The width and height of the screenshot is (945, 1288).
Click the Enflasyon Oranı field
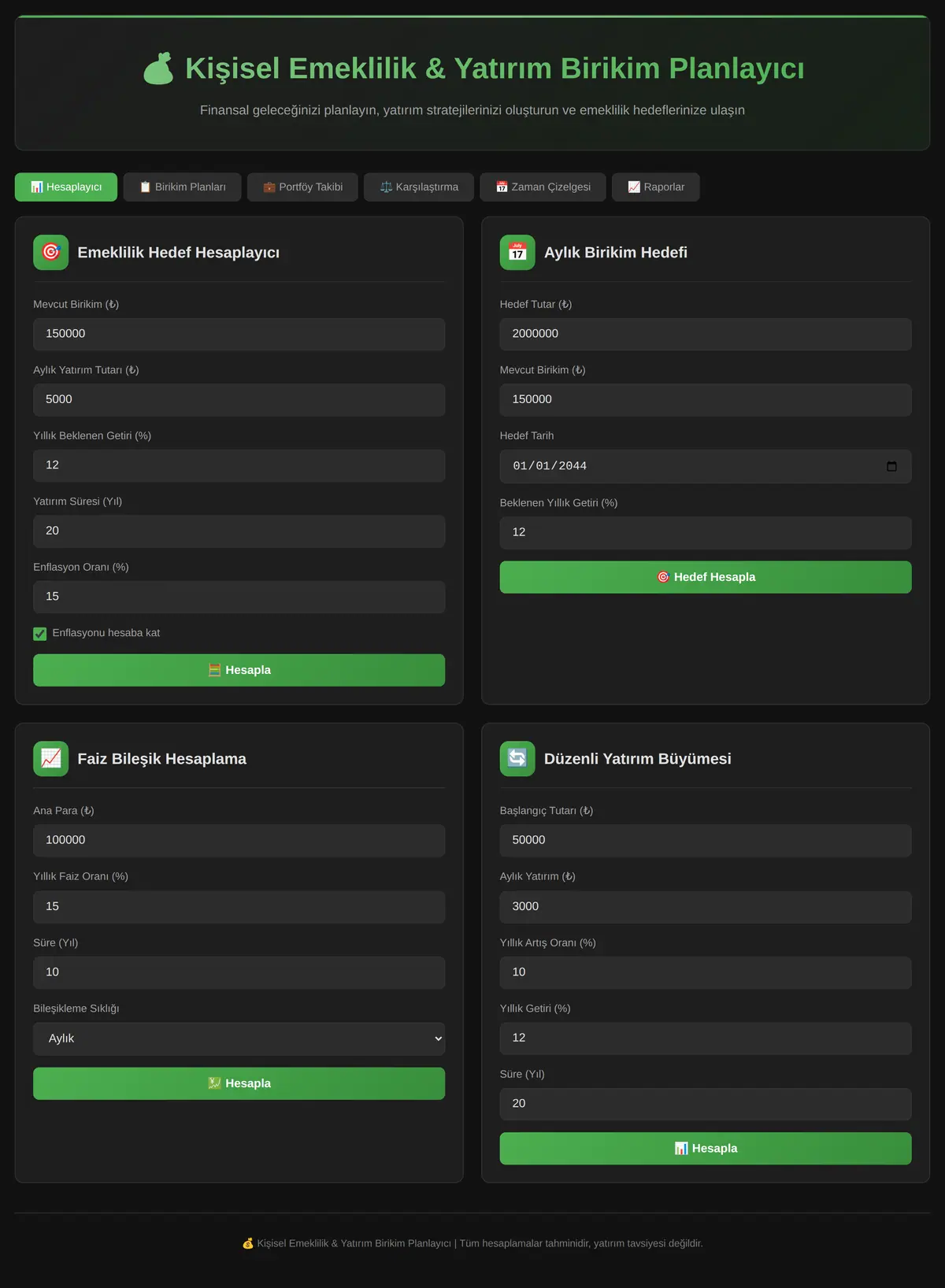pos(239,597)
